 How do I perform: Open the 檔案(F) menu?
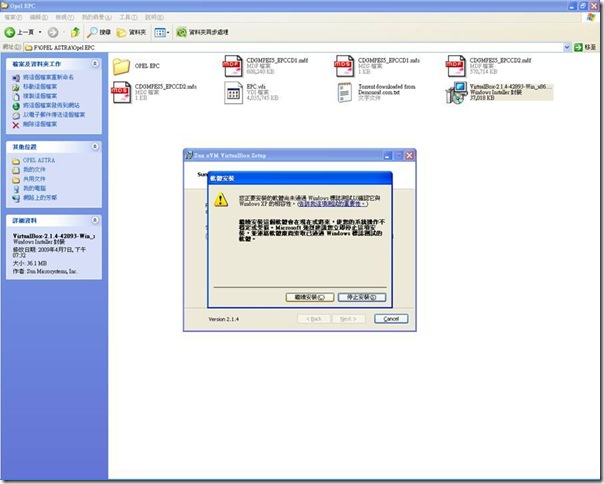[13, 17]
